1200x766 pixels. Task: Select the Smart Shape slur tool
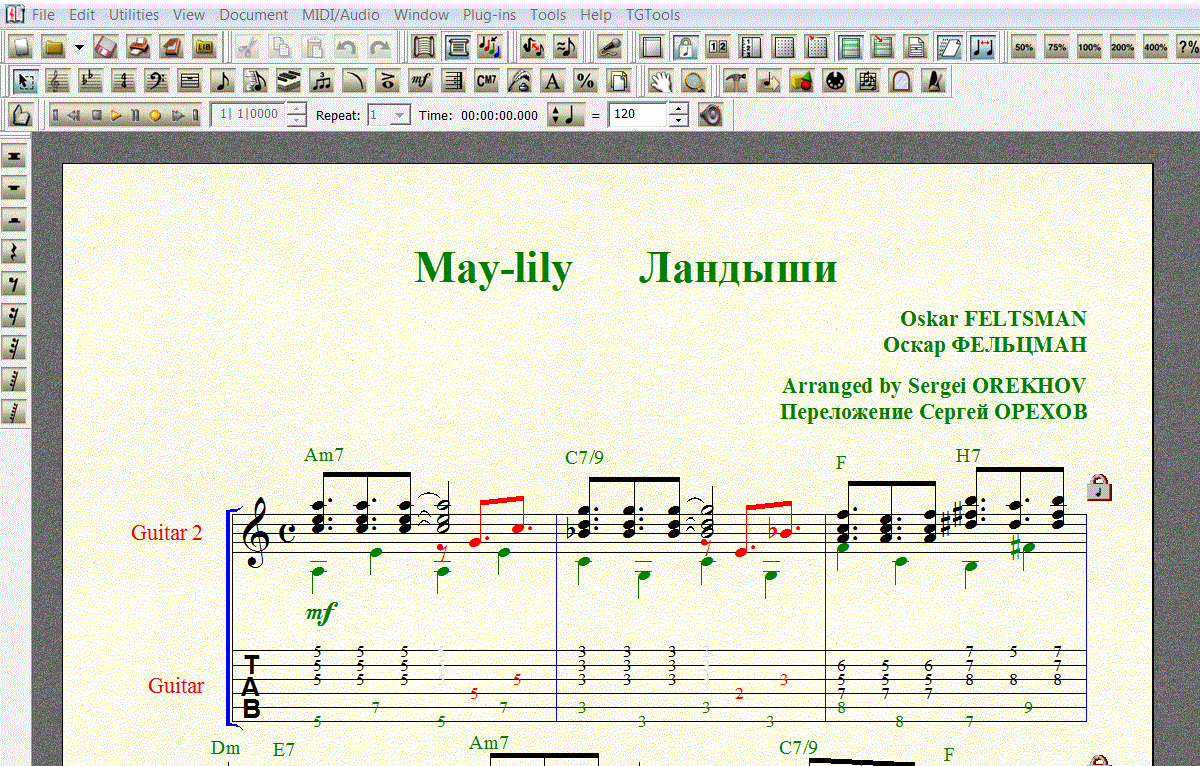point(355,81)
